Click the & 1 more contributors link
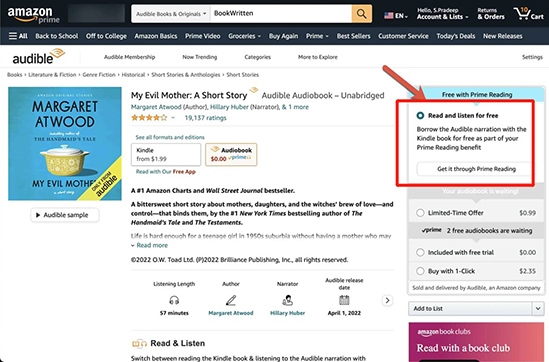The height and width of the screenshot is (362, 549). tap(295, 107)
